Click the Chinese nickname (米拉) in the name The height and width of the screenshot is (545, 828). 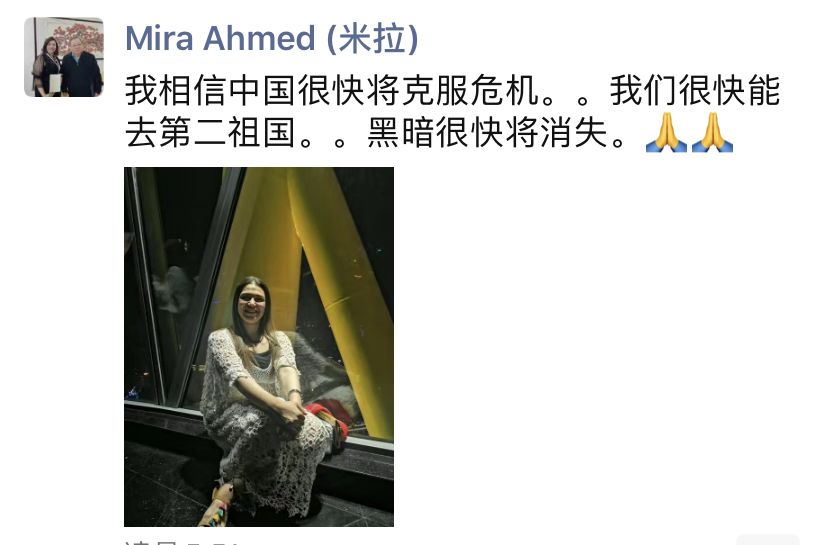372,39
